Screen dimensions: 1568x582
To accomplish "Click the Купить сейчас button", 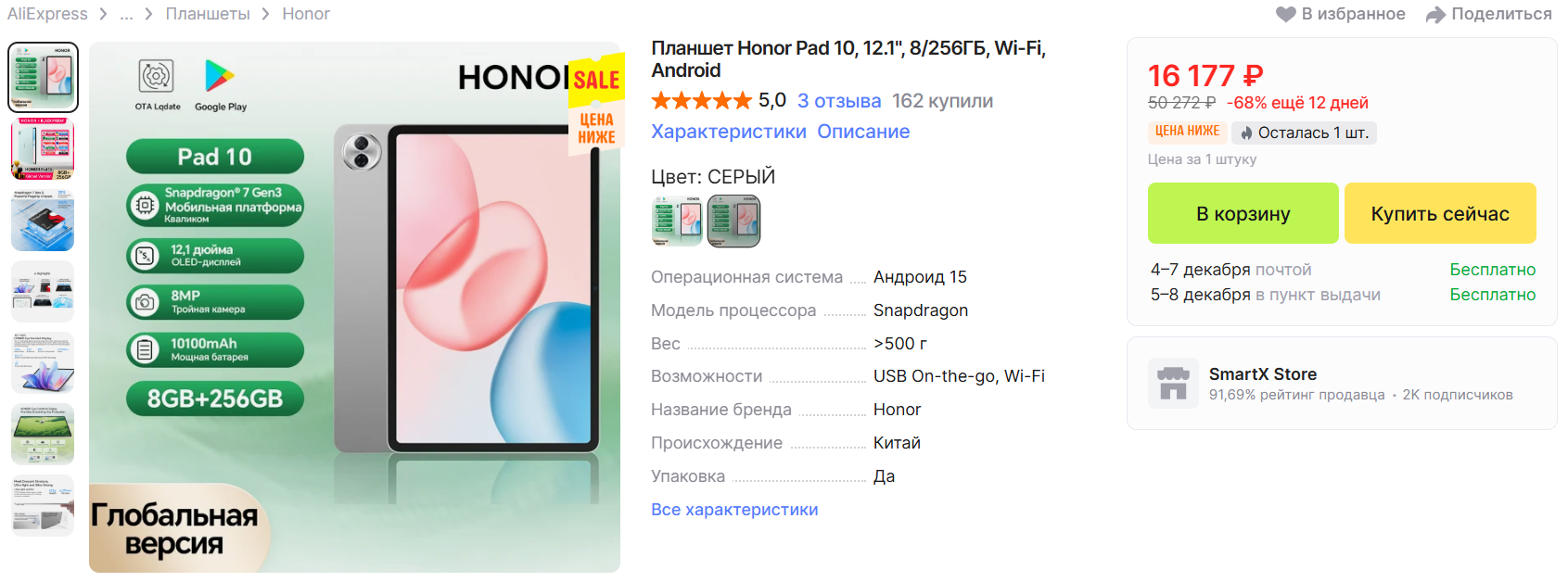I will pyautogui.click(x=1440, y=213).
